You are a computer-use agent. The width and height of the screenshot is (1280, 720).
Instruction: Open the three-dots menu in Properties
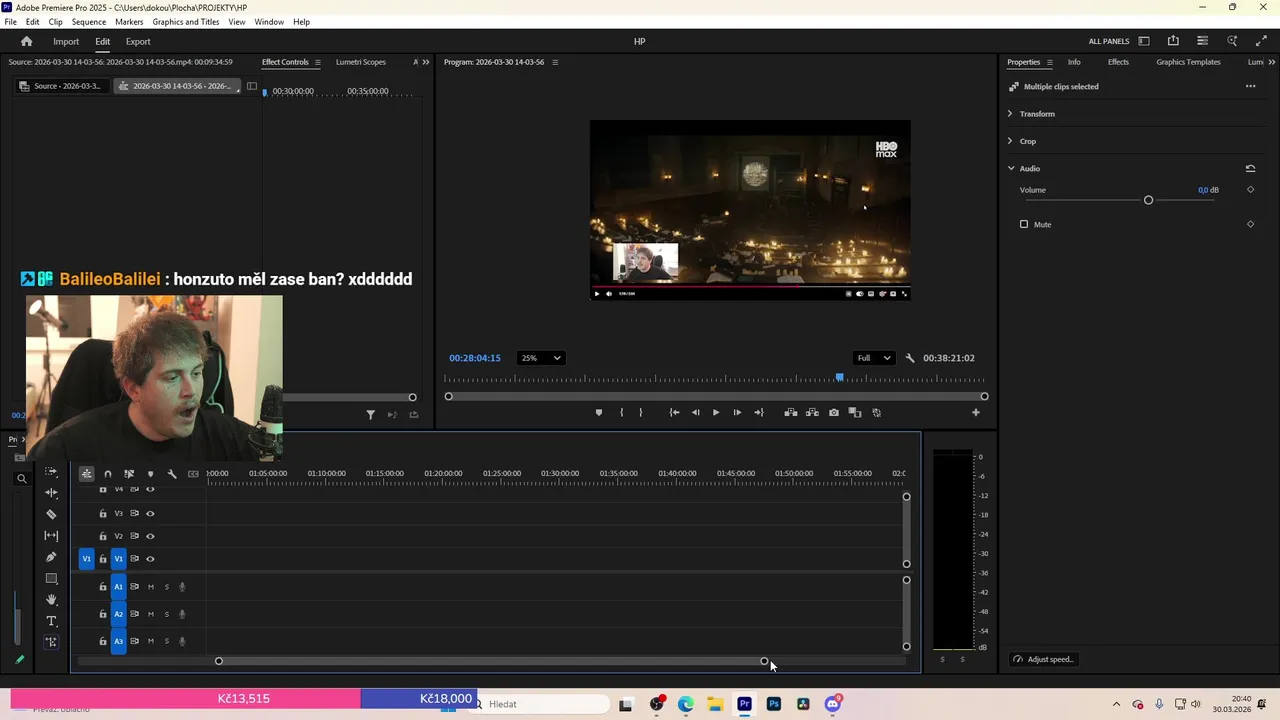pos(1250,86)
